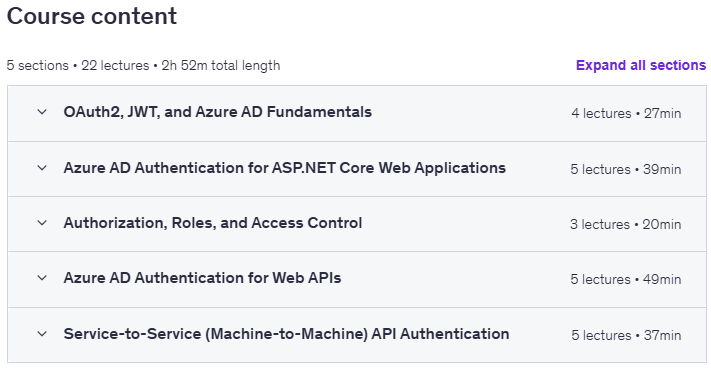Expand chevron for ASP.NET Core Web Applications section
The height and width of the screenshot is (371, 711).
tap(42, 168)
